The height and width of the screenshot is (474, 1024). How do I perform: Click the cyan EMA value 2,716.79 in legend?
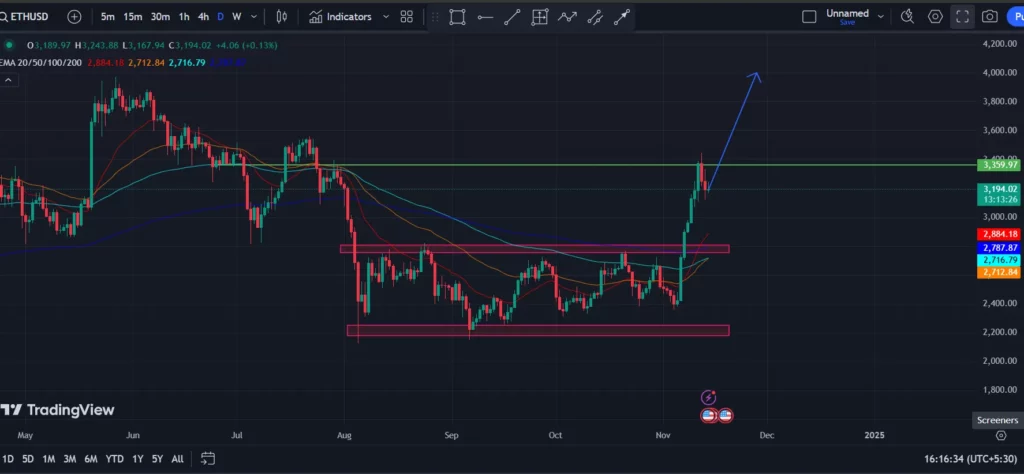pyautogui.click(x=187, y=63)
